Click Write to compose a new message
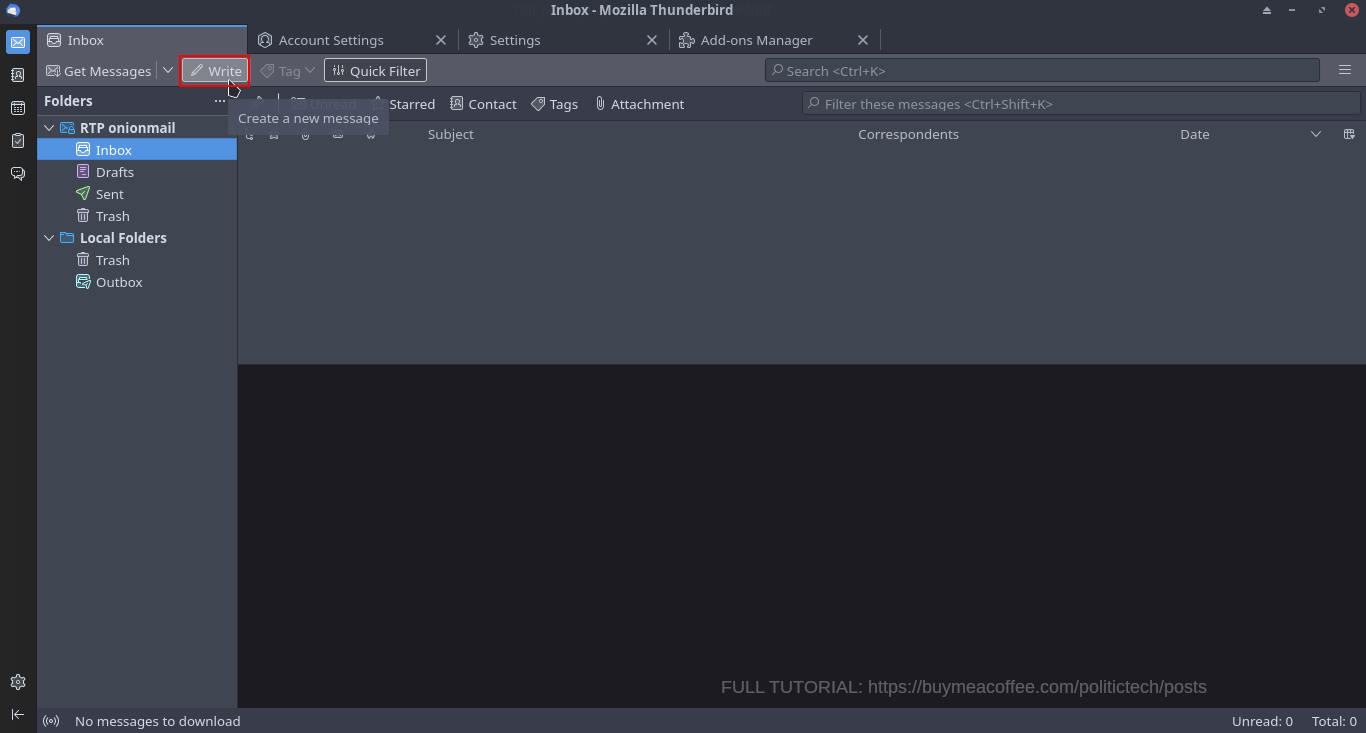The image size is (1366, 733). pos(215,71)
